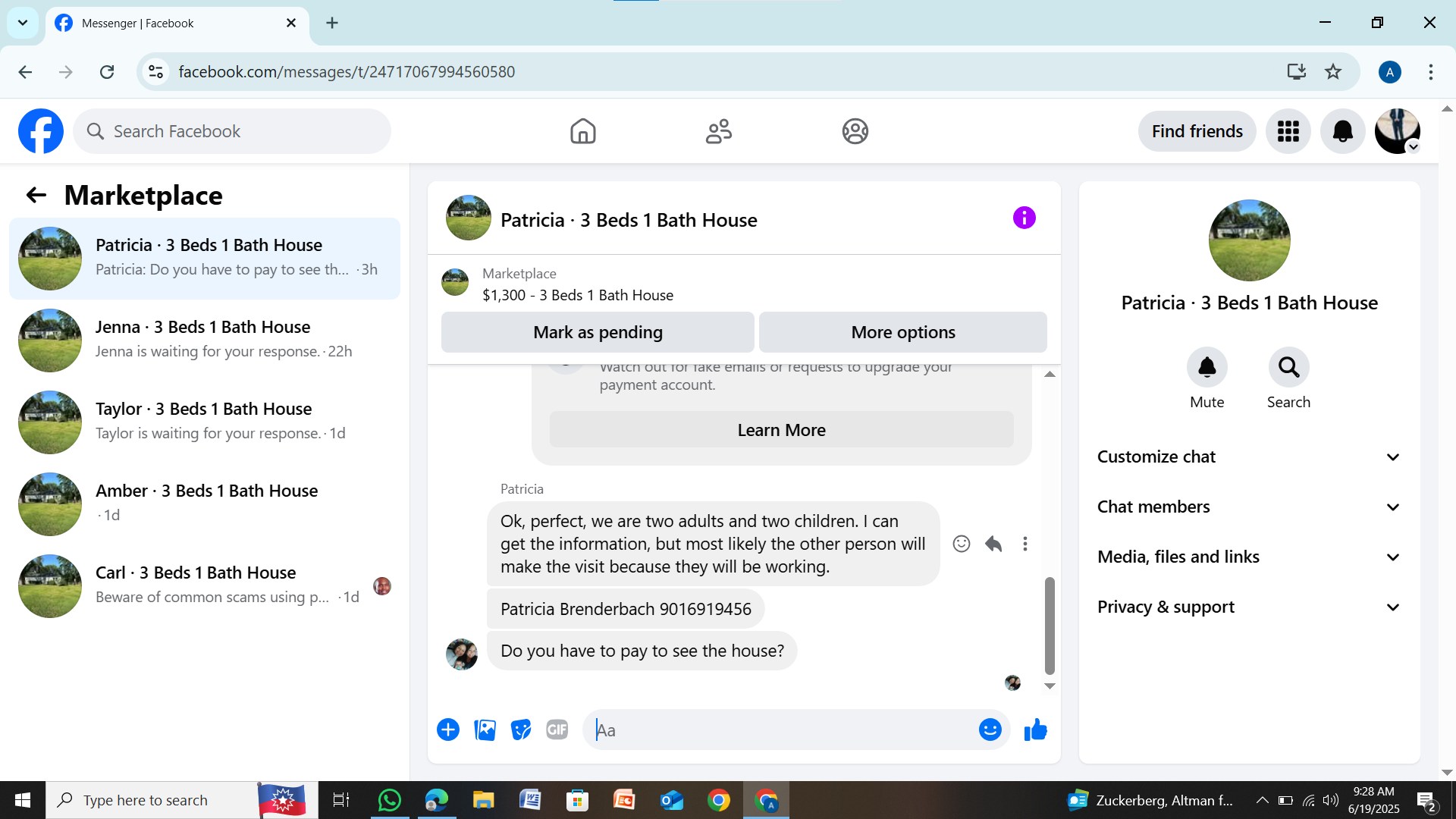Open conversation information purple icon
The height and width of the screenshot is (819, 1456).
pyautogui.click(x=1024, y=218)
